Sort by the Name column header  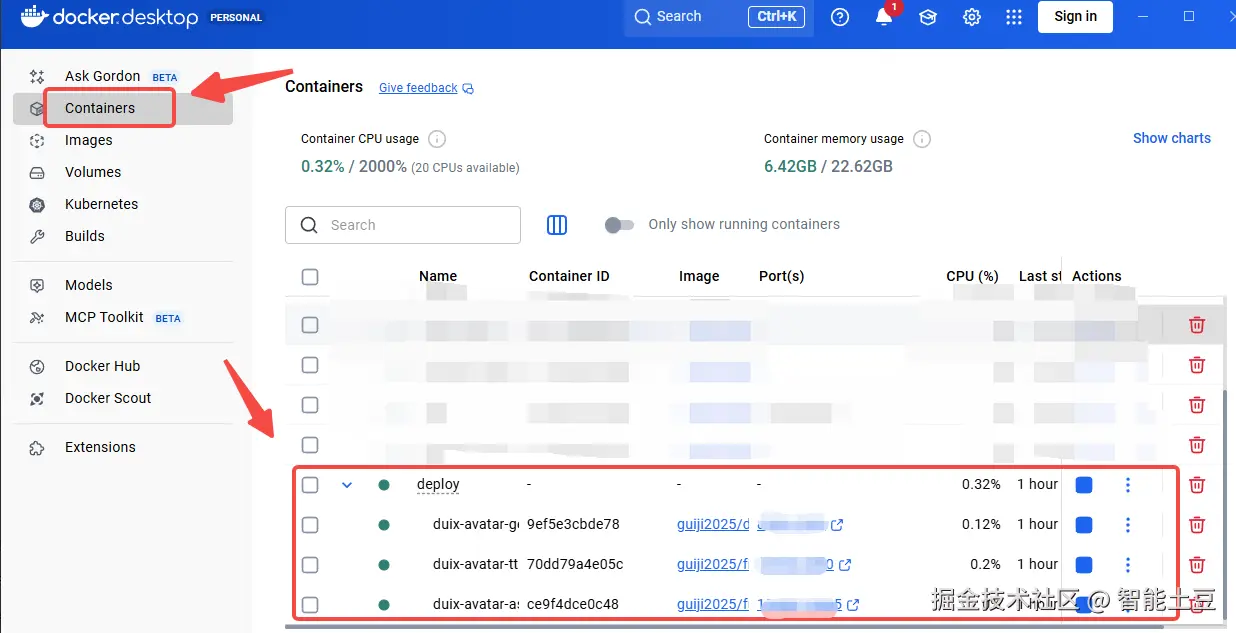tap(438, 276)
